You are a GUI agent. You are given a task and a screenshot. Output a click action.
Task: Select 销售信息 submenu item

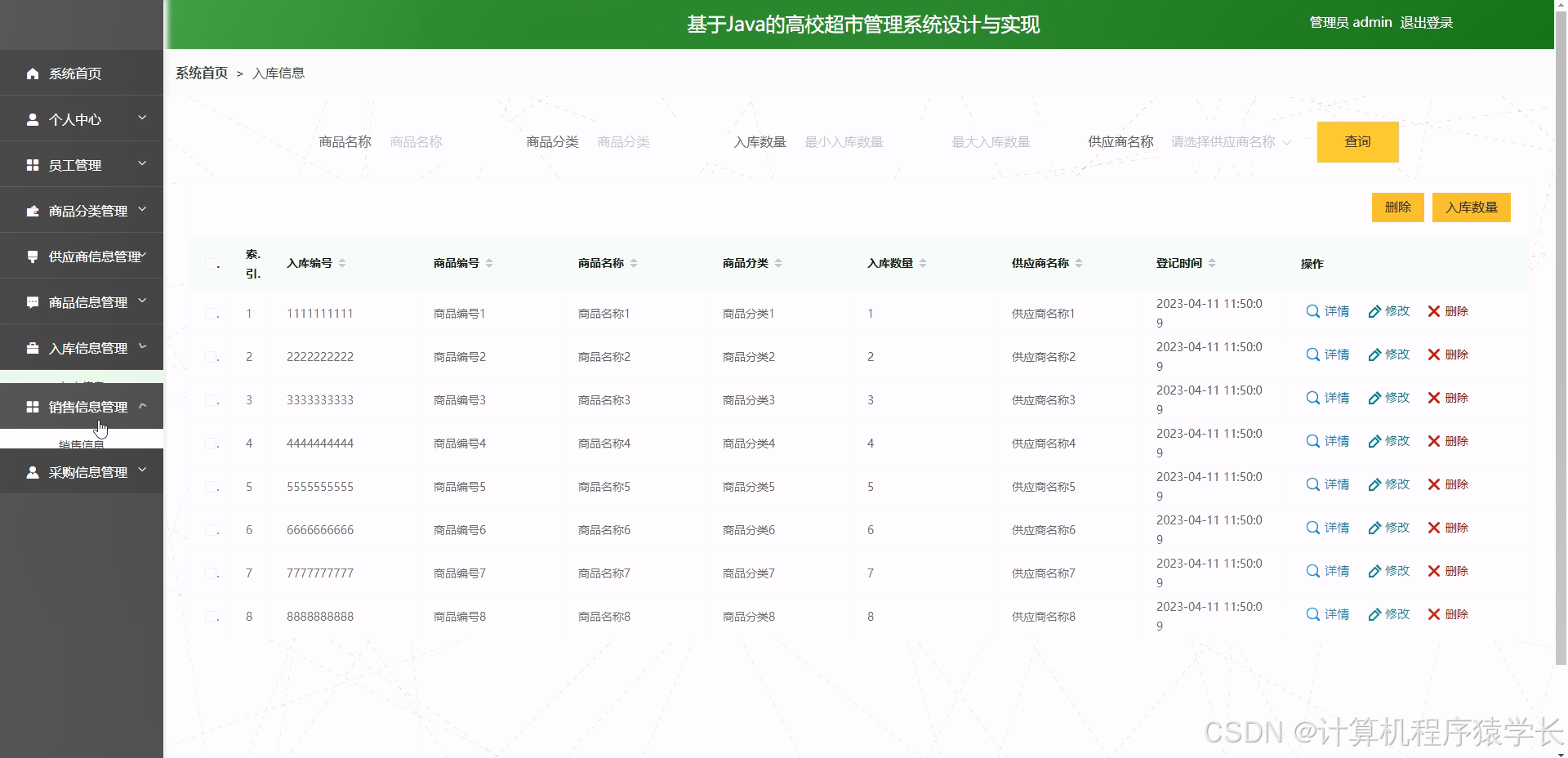point(82,444)
